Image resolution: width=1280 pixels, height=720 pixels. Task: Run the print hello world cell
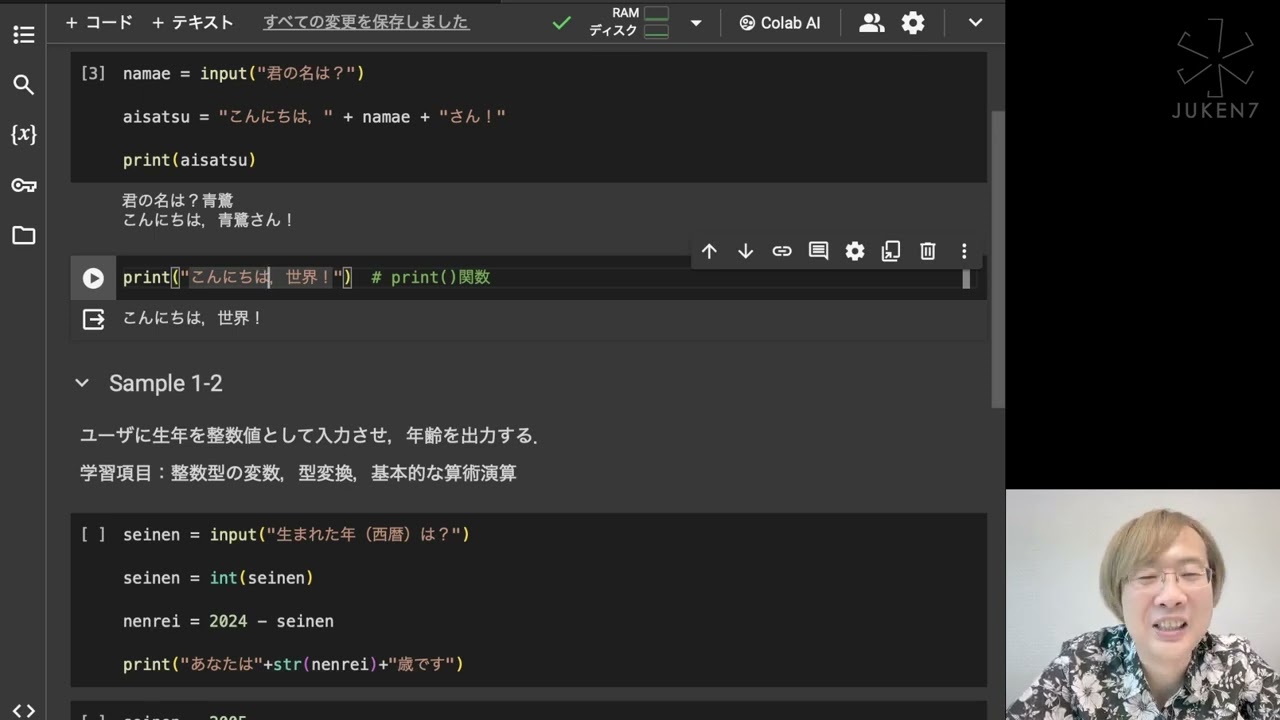[x=93, y=278]
